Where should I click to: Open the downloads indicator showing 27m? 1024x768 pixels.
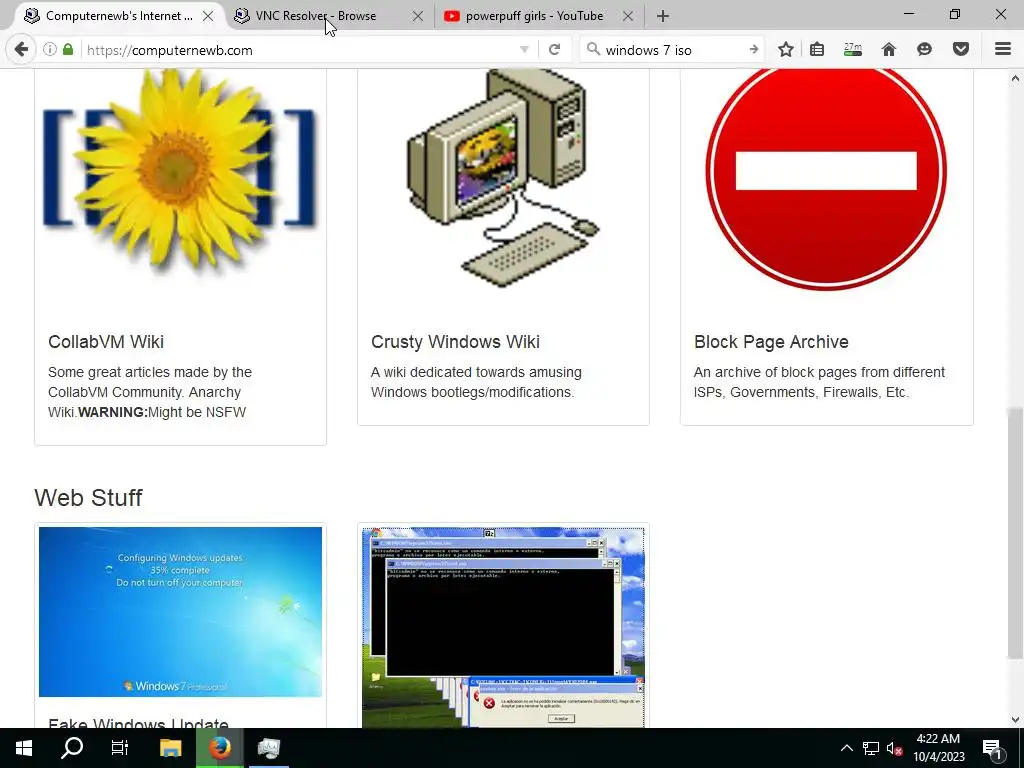pyautogui.click(x=853, y=50)
